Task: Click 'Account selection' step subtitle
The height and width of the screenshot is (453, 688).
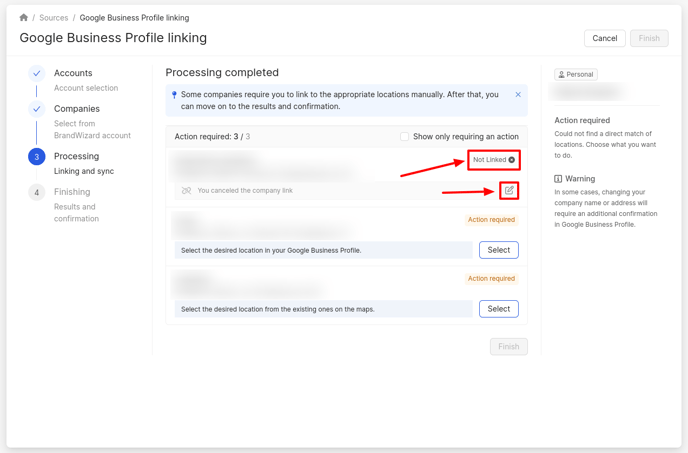Action: point(86,88)
